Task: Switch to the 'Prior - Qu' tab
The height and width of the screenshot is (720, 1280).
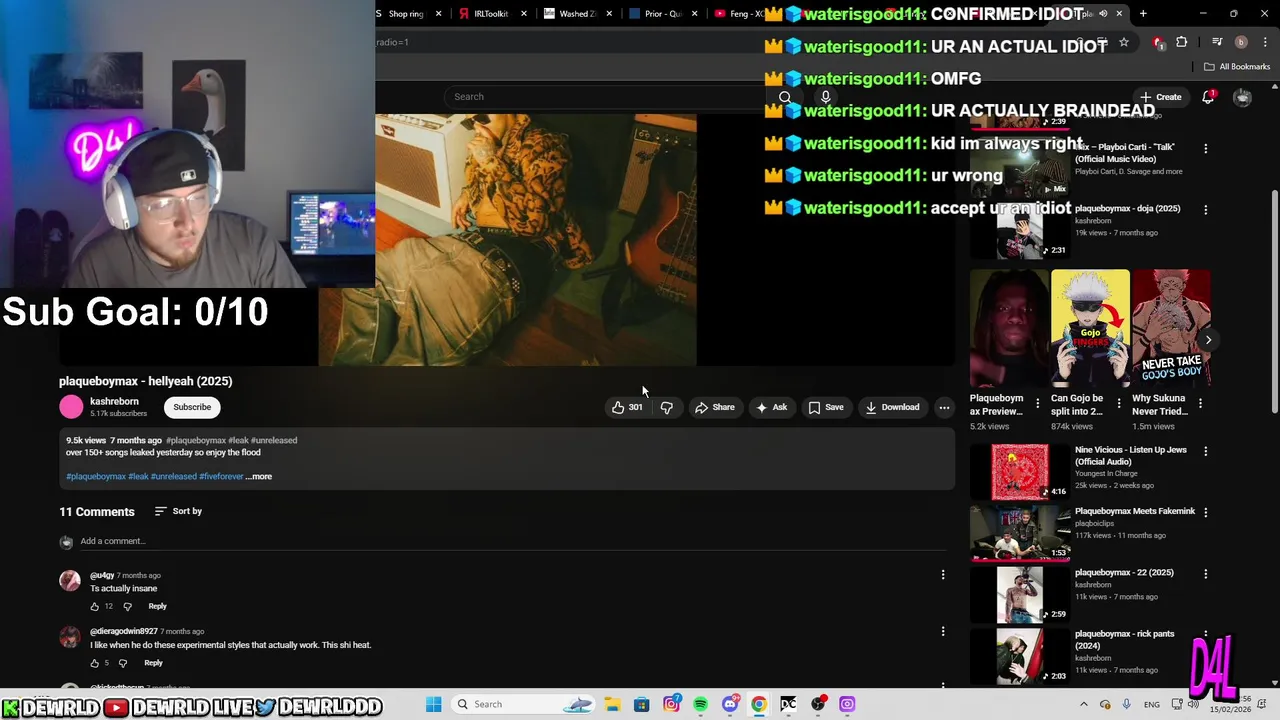Action: pos(662,14)
